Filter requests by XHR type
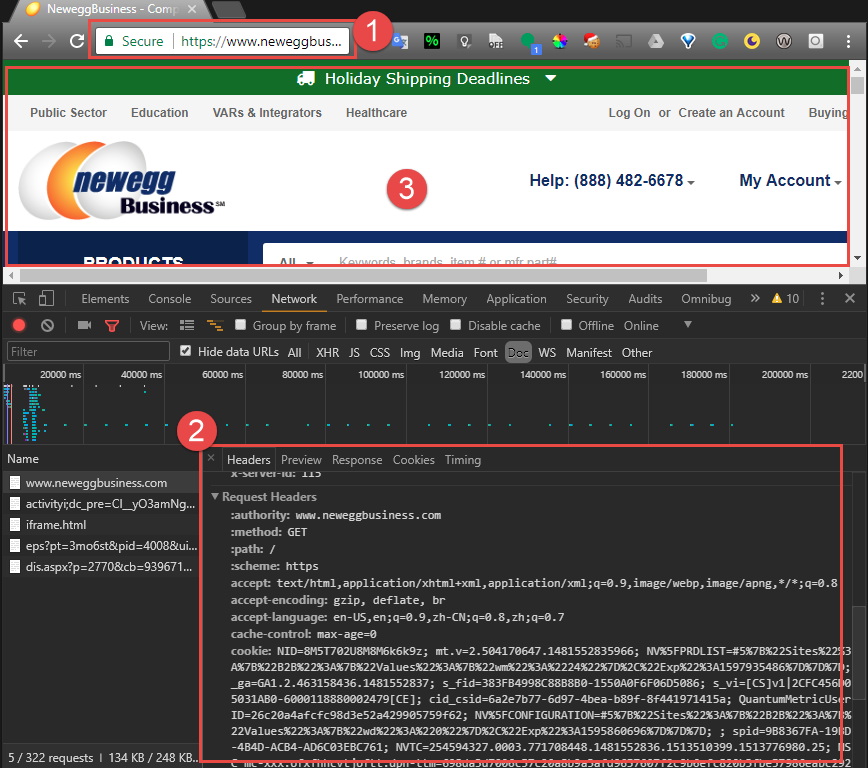868x768 pixels. point(327,353)
